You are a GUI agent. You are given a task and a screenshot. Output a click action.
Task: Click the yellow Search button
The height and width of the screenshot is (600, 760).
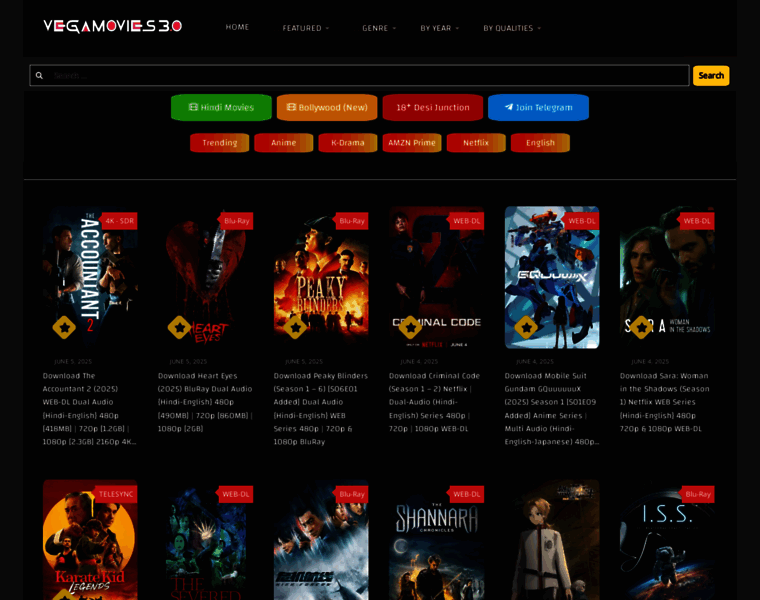711,76
